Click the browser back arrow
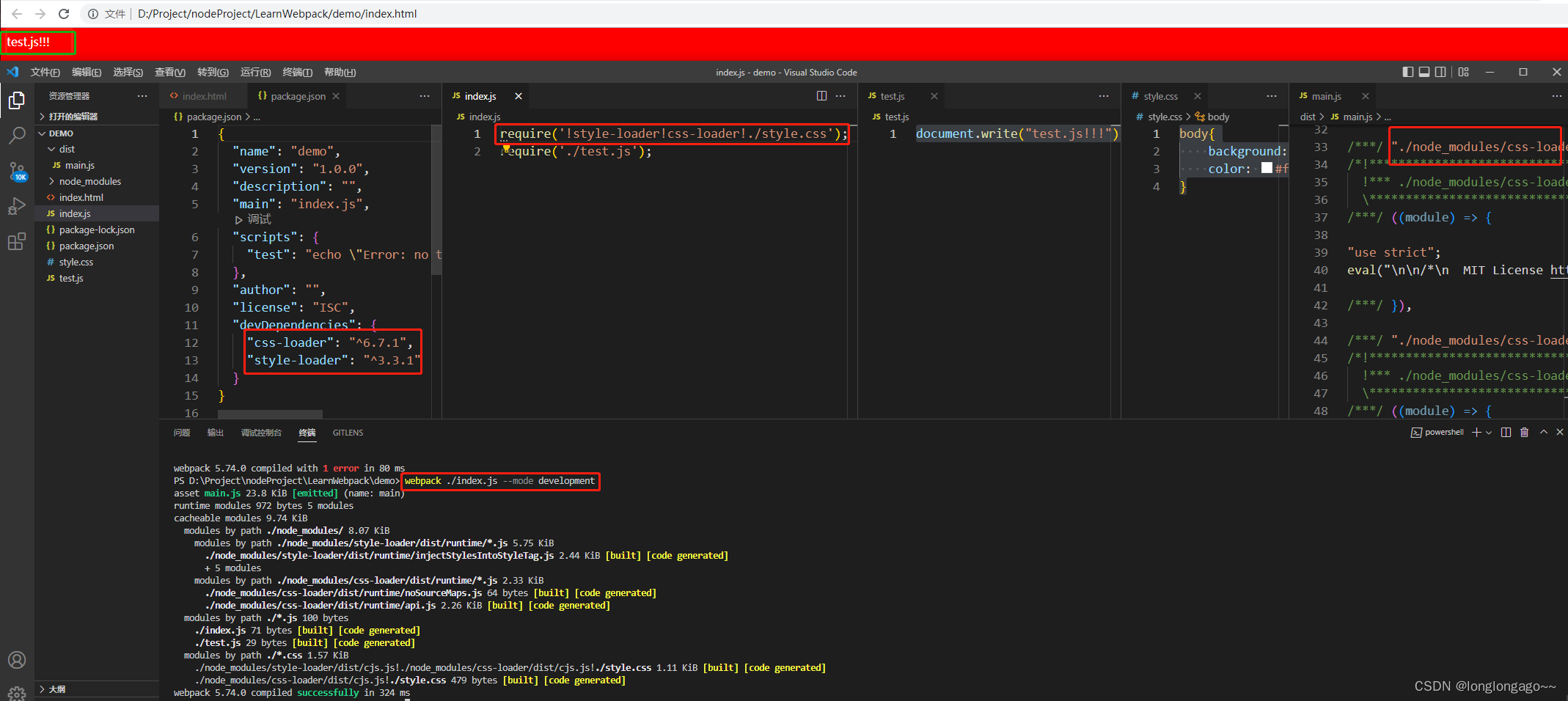This screenshot has width=1568, height=701. click(17, 14)
